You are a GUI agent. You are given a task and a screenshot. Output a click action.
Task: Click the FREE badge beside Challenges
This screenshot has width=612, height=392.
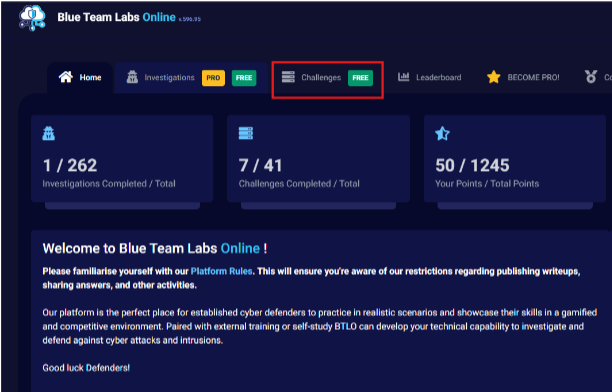tap(360, 78)
